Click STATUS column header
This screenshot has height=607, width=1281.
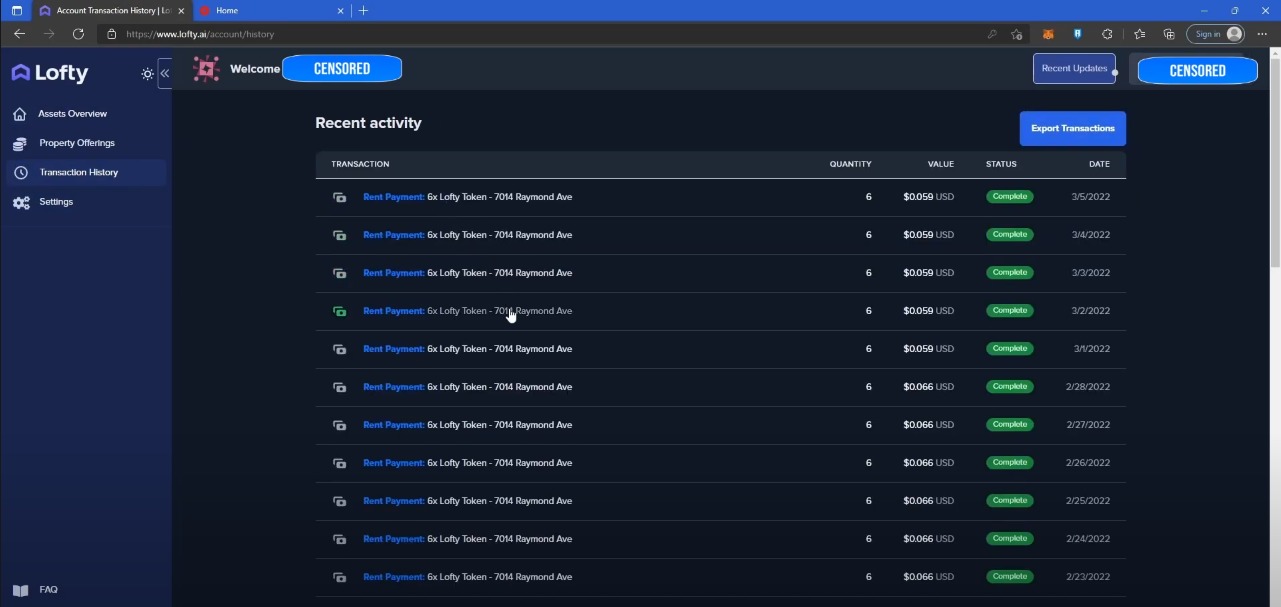[1001, 164]
